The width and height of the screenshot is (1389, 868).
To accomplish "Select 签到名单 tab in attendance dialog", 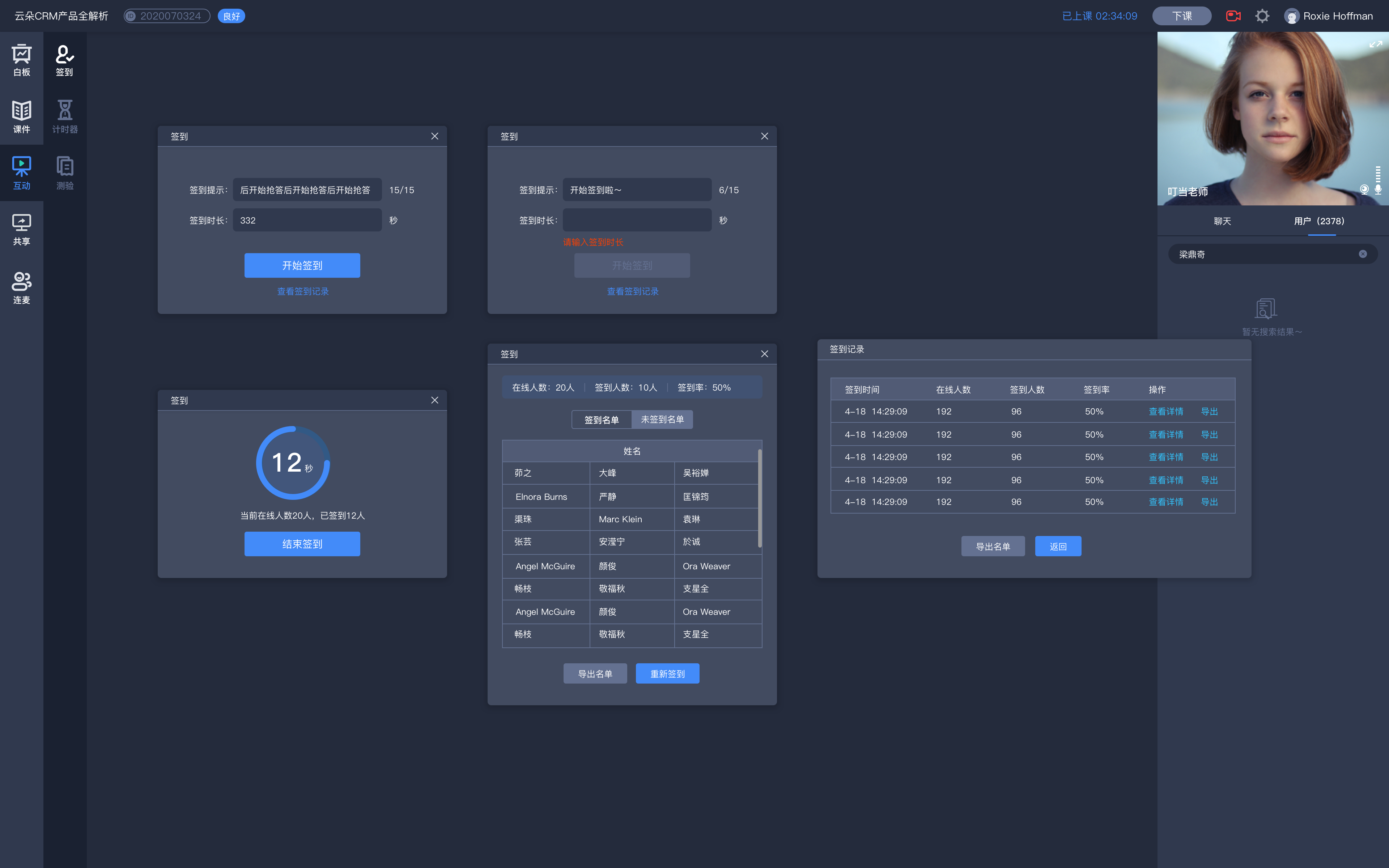I will pos(601,419).
